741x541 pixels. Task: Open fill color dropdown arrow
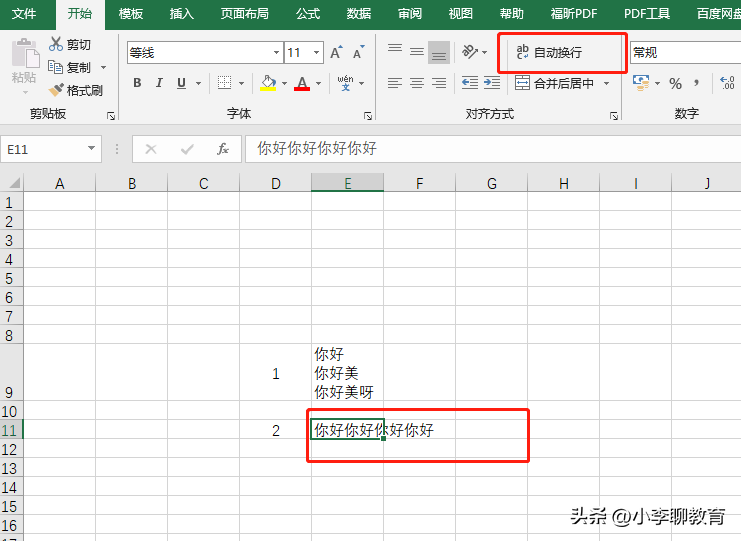click(x=284, y=84)
